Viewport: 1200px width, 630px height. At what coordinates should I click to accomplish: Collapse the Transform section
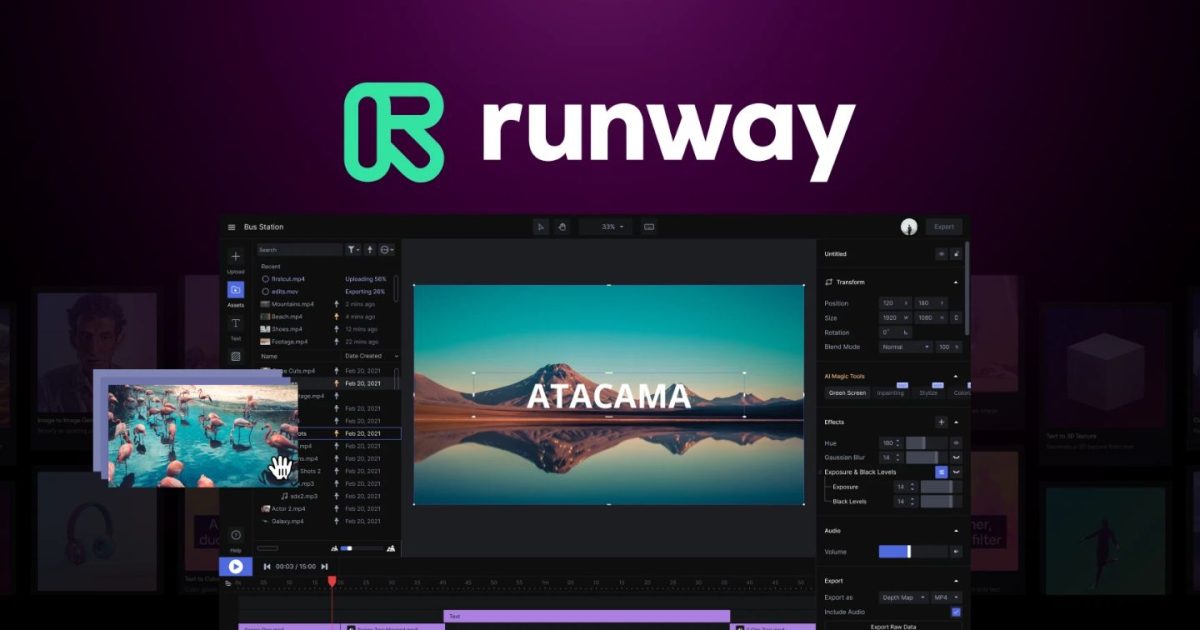click(x=955, y=282)
